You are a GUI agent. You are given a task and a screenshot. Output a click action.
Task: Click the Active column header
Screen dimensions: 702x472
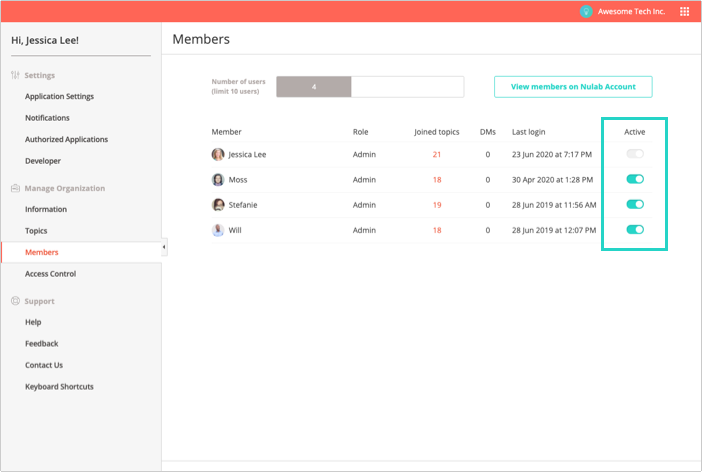click(x=635, y=132)
